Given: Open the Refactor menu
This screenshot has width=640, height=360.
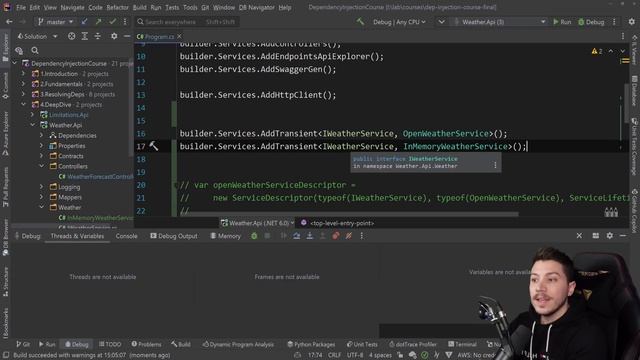Looking at the screenshot, I should (117, 7).
